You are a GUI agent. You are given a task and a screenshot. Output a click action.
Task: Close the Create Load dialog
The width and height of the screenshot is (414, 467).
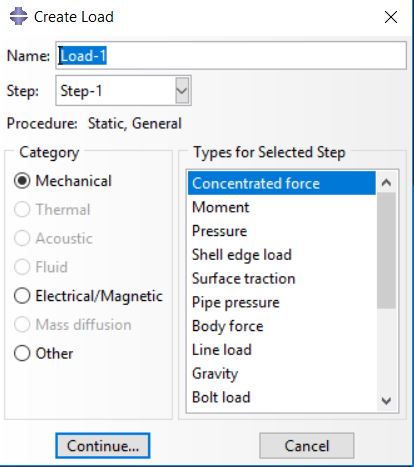click(x=391, y=17)
